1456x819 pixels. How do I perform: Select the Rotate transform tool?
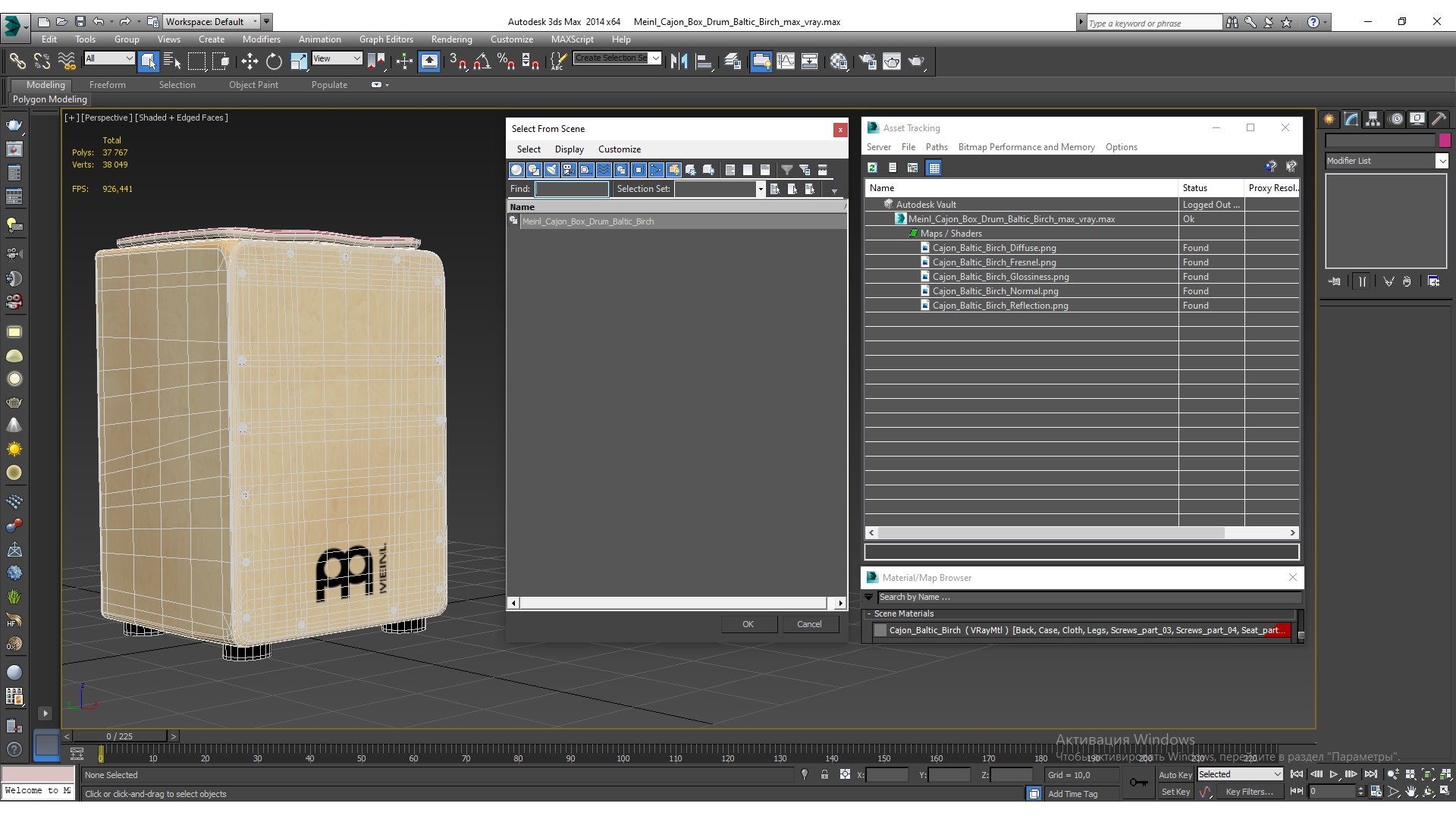(274, 61)
